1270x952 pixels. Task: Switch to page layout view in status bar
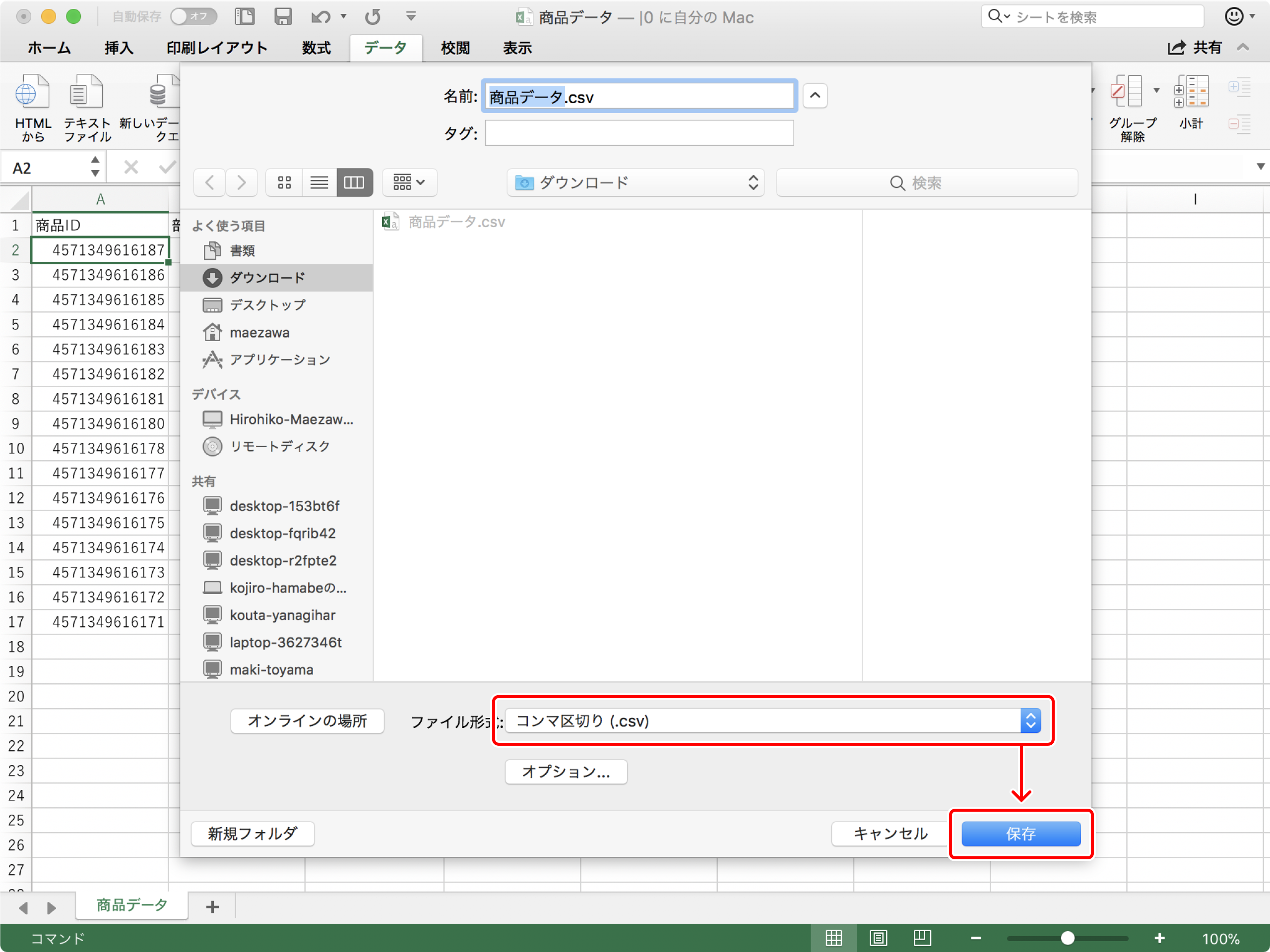tap(877, 938)
